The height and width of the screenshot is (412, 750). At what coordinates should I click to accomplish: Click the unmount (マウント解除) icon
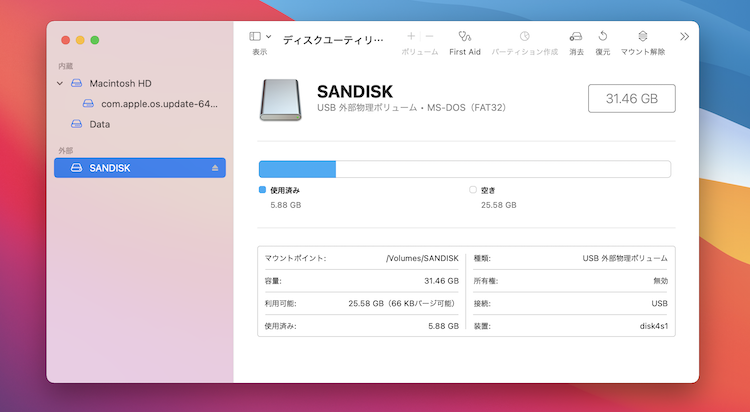pyautogui.click(x=643, y=36)
